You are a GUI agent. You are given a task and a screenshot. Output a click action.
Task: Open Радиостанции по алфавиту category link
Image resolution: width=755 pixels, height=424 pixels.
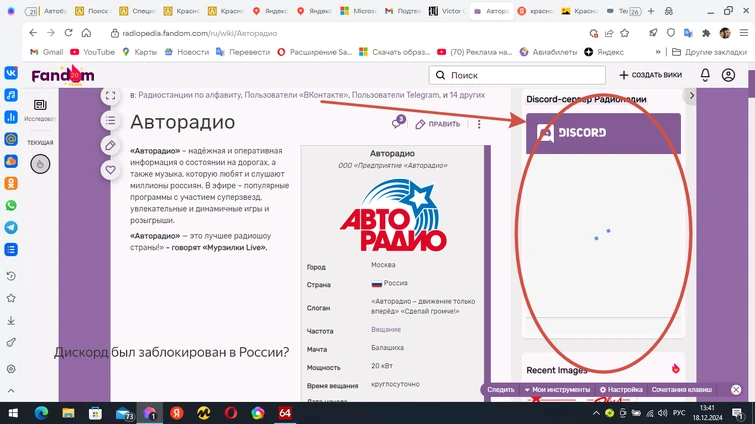[189, 95]
